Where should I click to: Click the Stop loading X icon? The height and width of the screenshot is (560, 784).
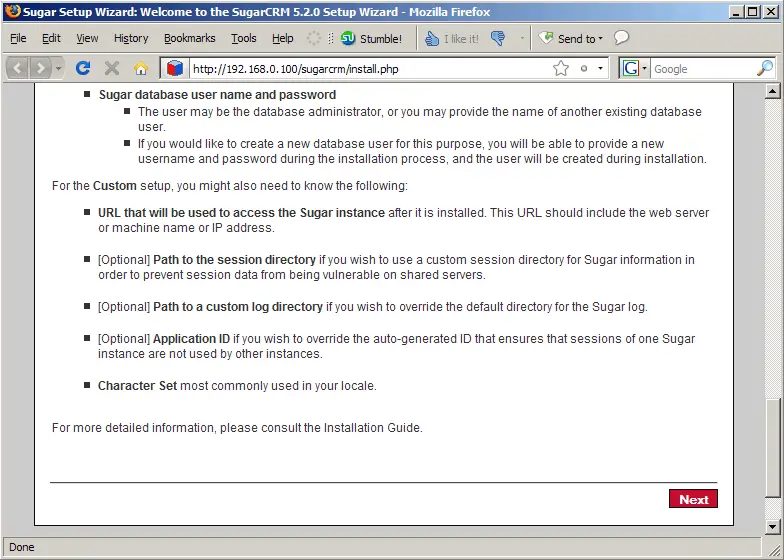[112, 68]
